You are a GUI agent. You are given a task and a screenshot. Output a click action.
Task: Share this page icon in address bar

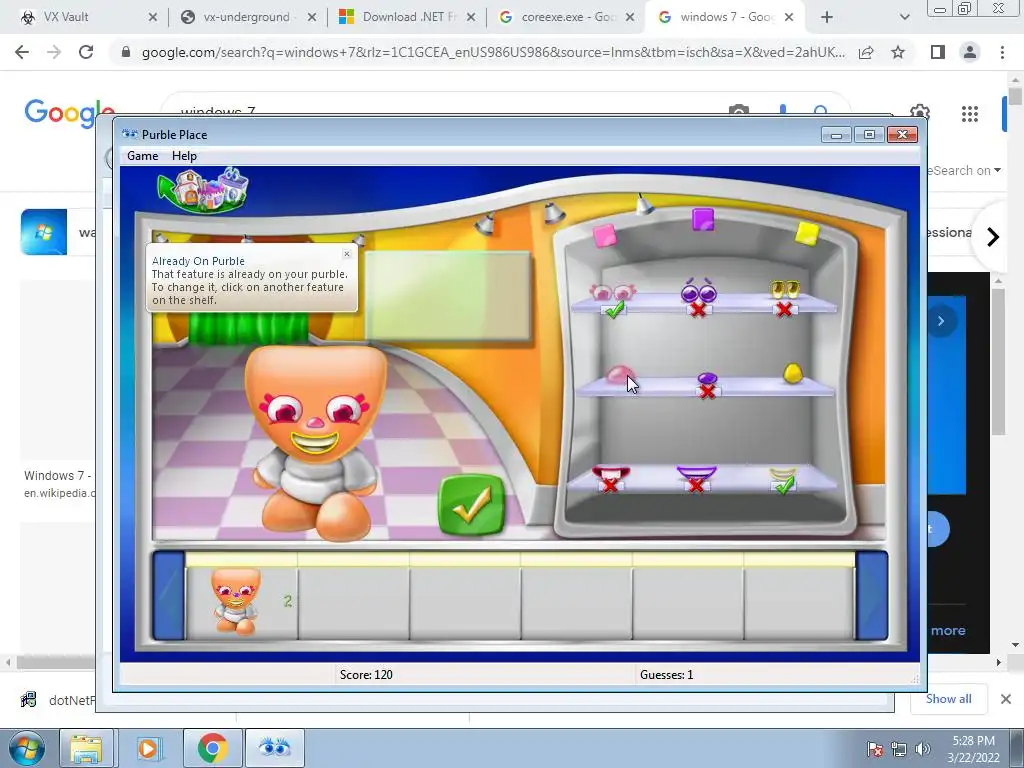point(867,52)
